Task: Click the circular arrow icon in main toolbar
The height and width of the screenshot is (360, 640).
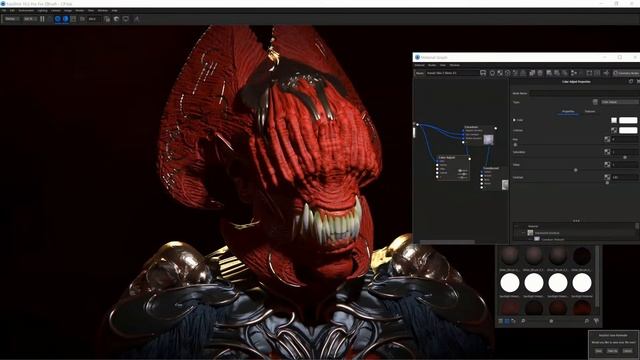Action: (116, 19)
